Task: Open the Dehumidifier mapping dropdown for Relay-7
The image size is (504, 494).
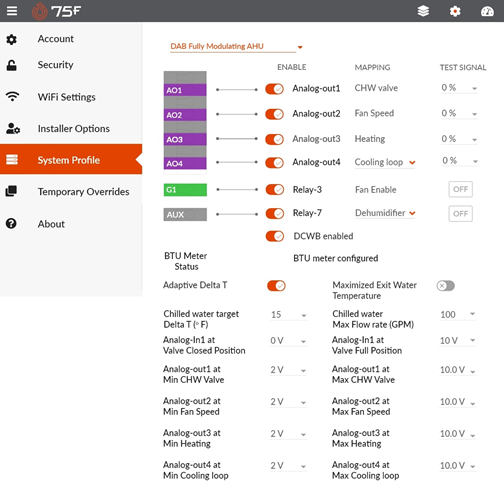Action: [385, 213]
